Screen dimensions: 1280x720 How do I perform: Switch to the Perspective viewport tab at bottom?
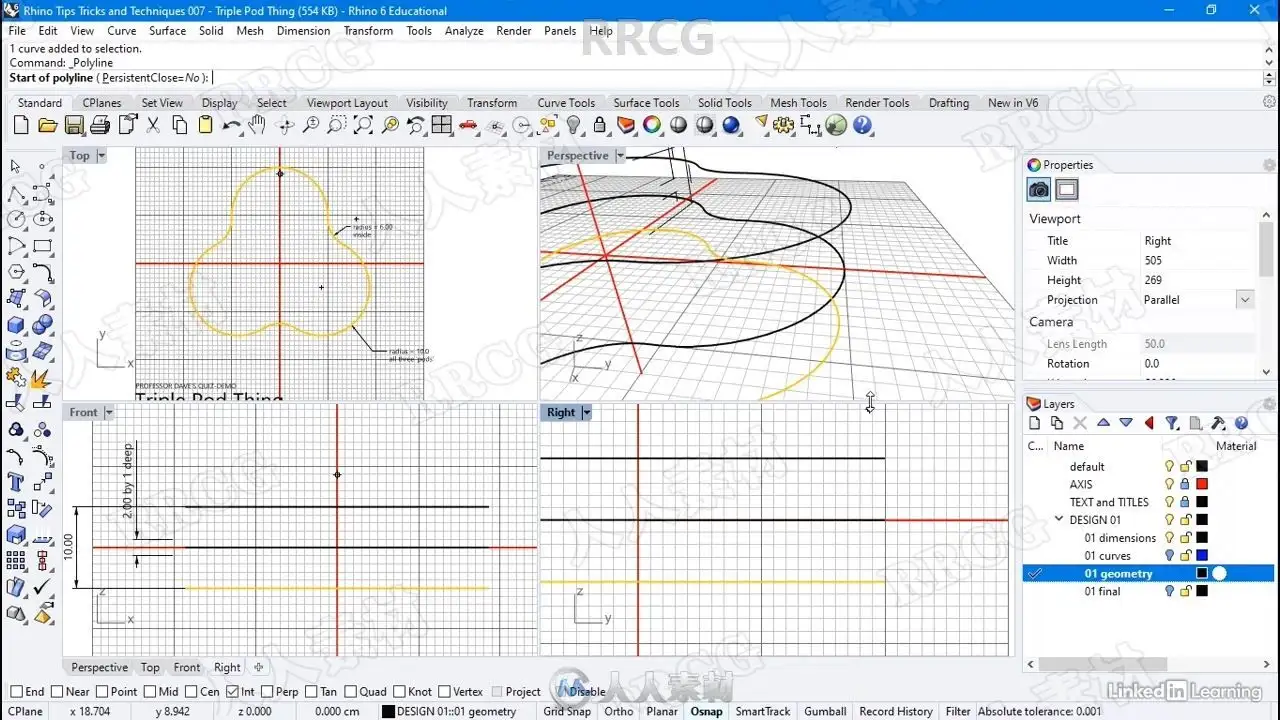point(99,668)
